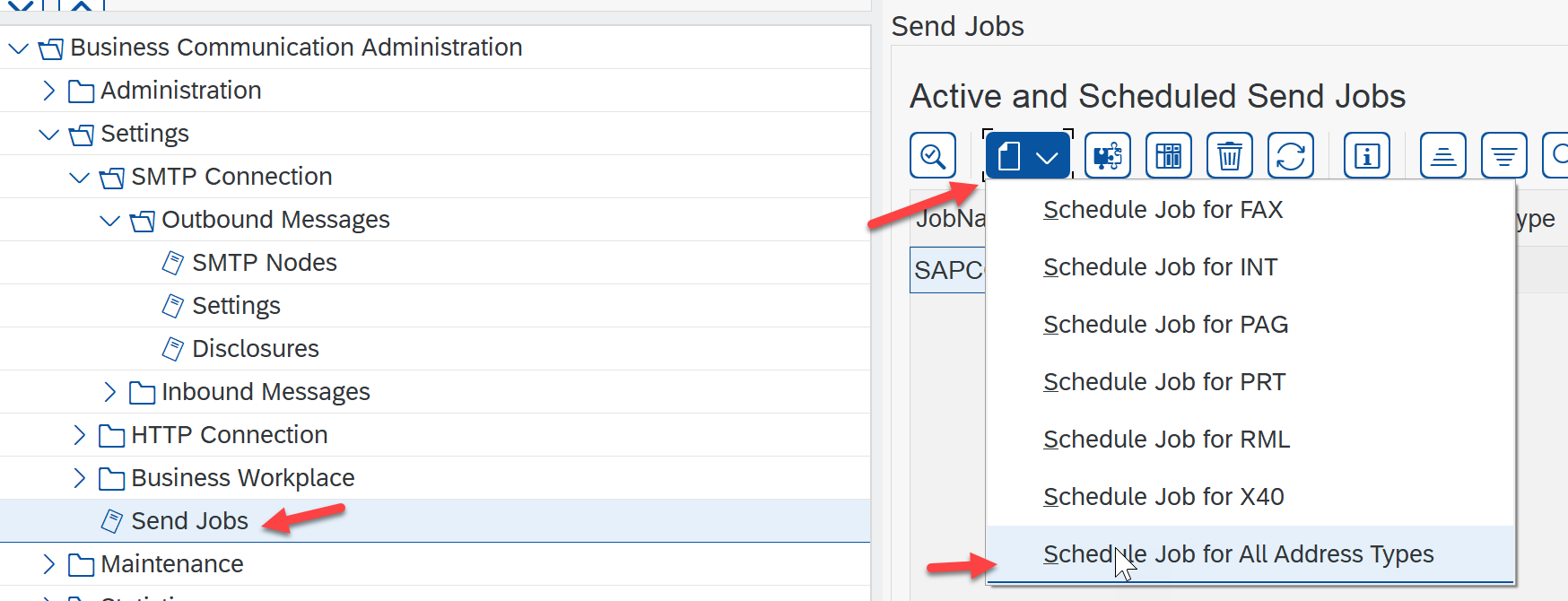Collapse the Outbound Messages chevron
The image size is (1568, 601).
click(x=109, y=220)
